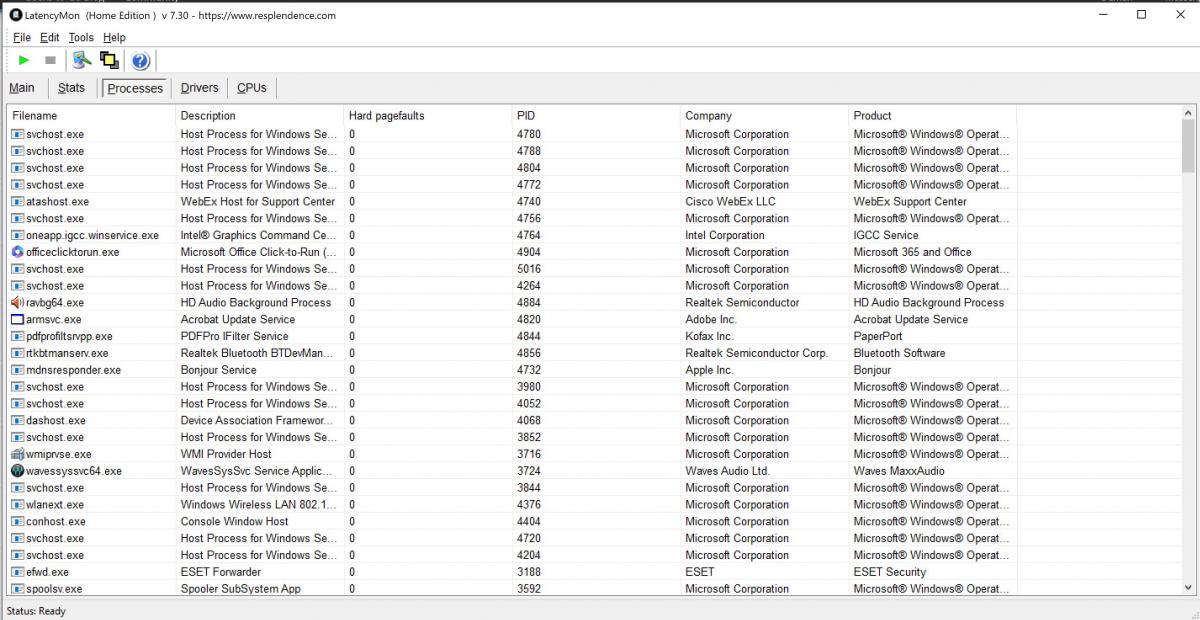Click the "WMI Provider Host" description cell

(226, 454)
